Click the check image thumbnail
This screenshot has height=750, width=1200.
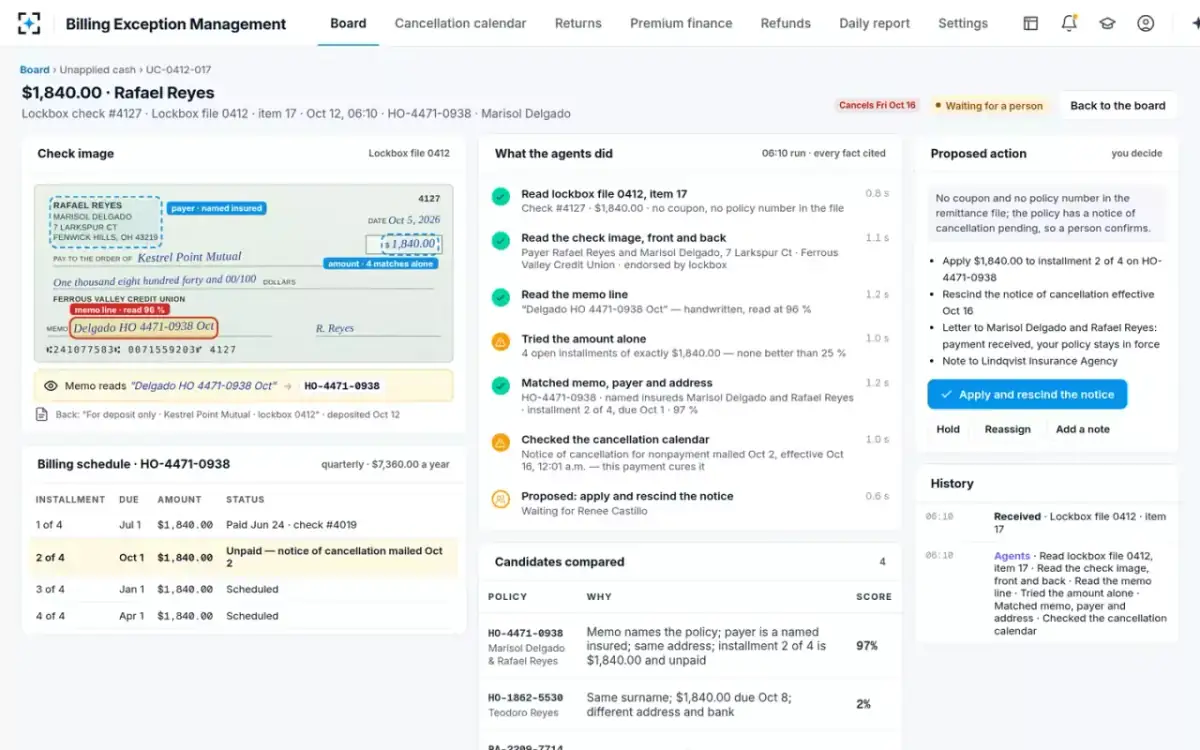coord(243,273)
